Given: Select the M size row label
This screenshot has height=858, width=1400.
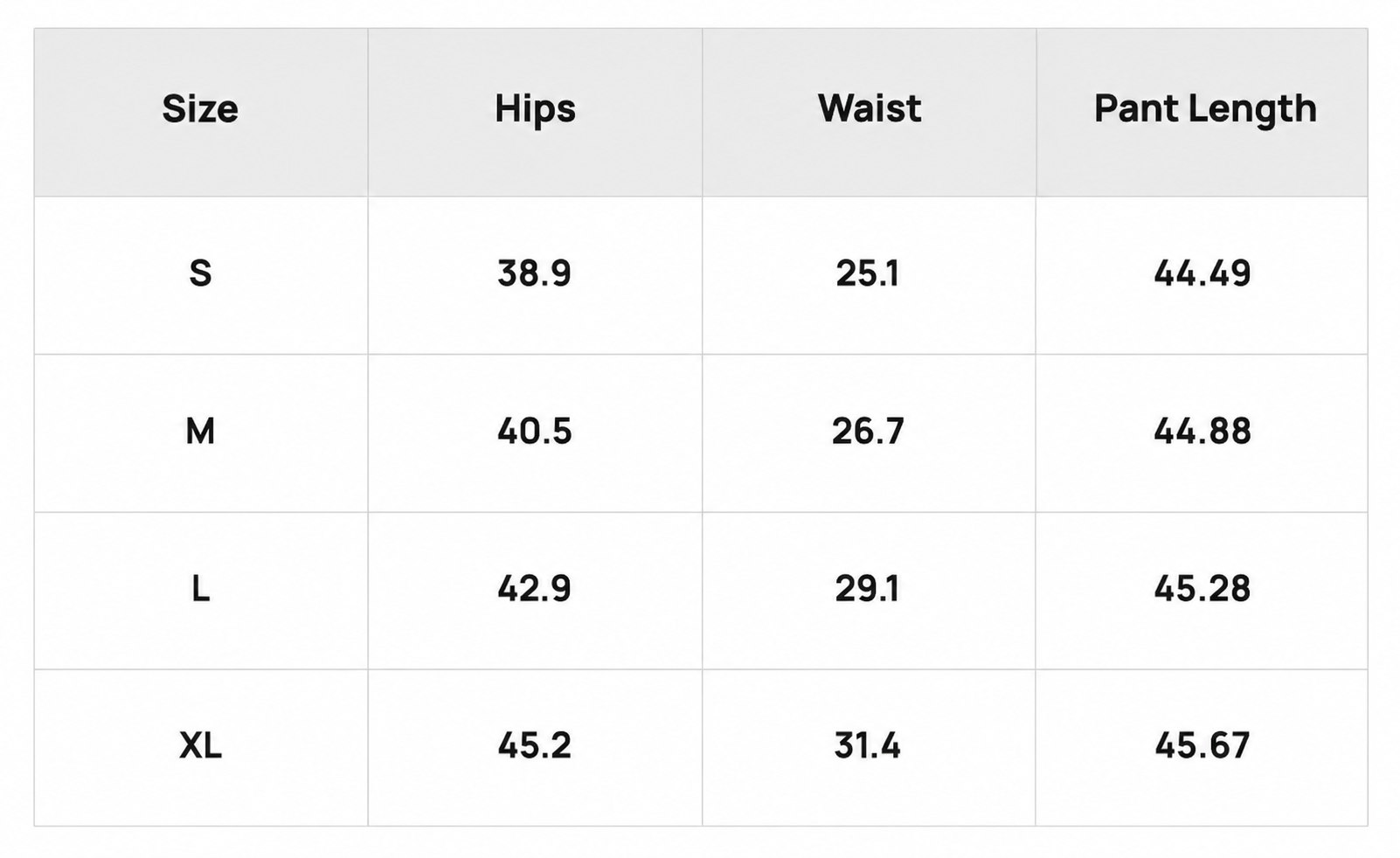Looking at the screenshot, I should coord(200,432).
